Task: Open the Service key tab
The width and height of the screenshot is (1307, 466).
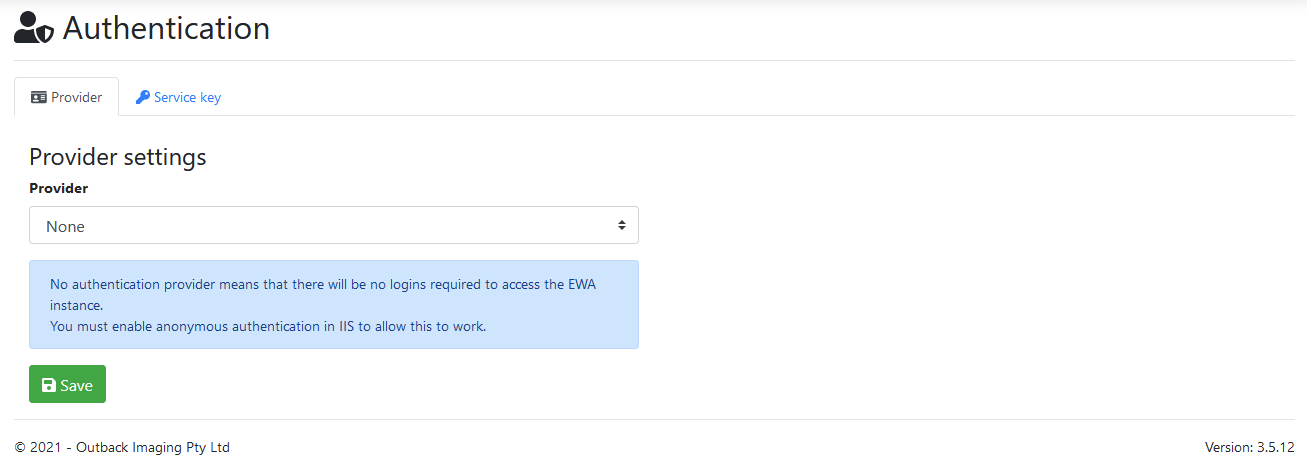Action: 178,97
